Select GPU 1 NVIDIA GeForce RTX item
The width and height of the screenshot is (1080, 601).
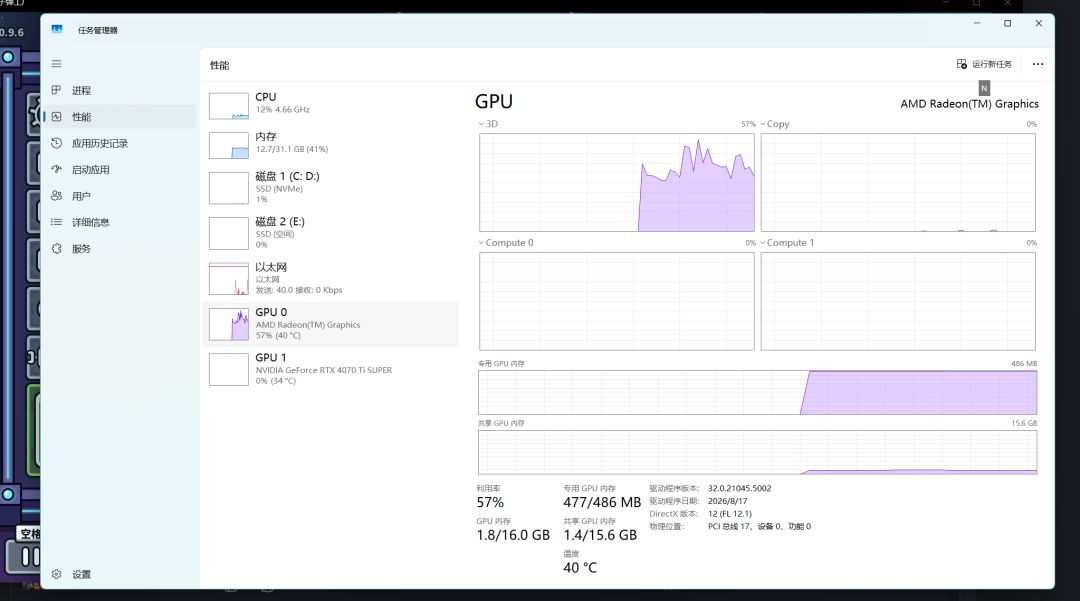331,369
